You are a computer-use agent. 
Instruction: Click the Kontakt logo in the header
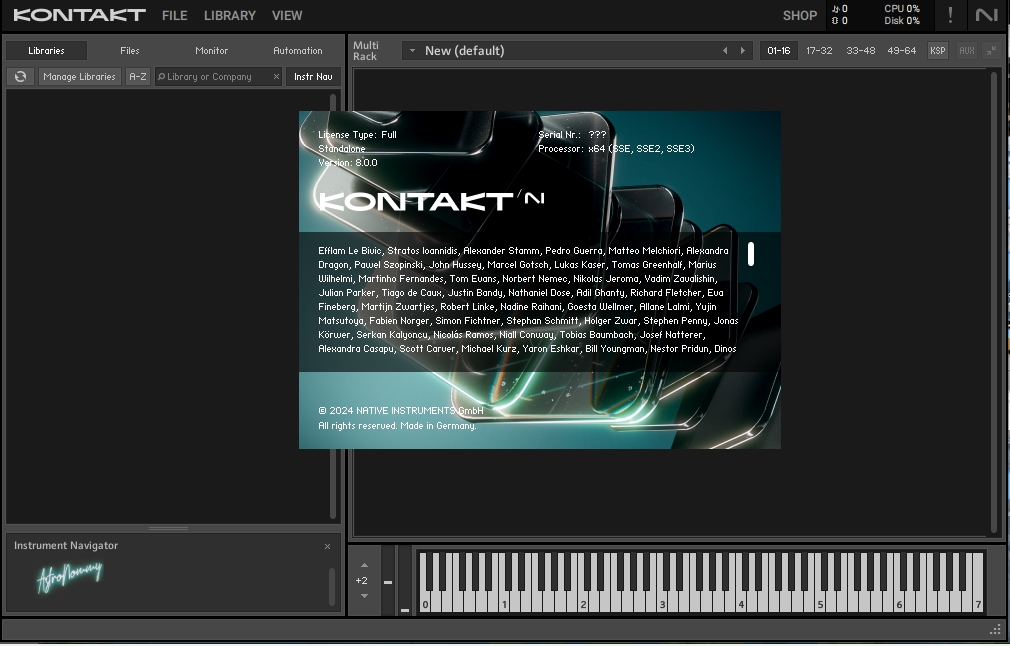80,15
